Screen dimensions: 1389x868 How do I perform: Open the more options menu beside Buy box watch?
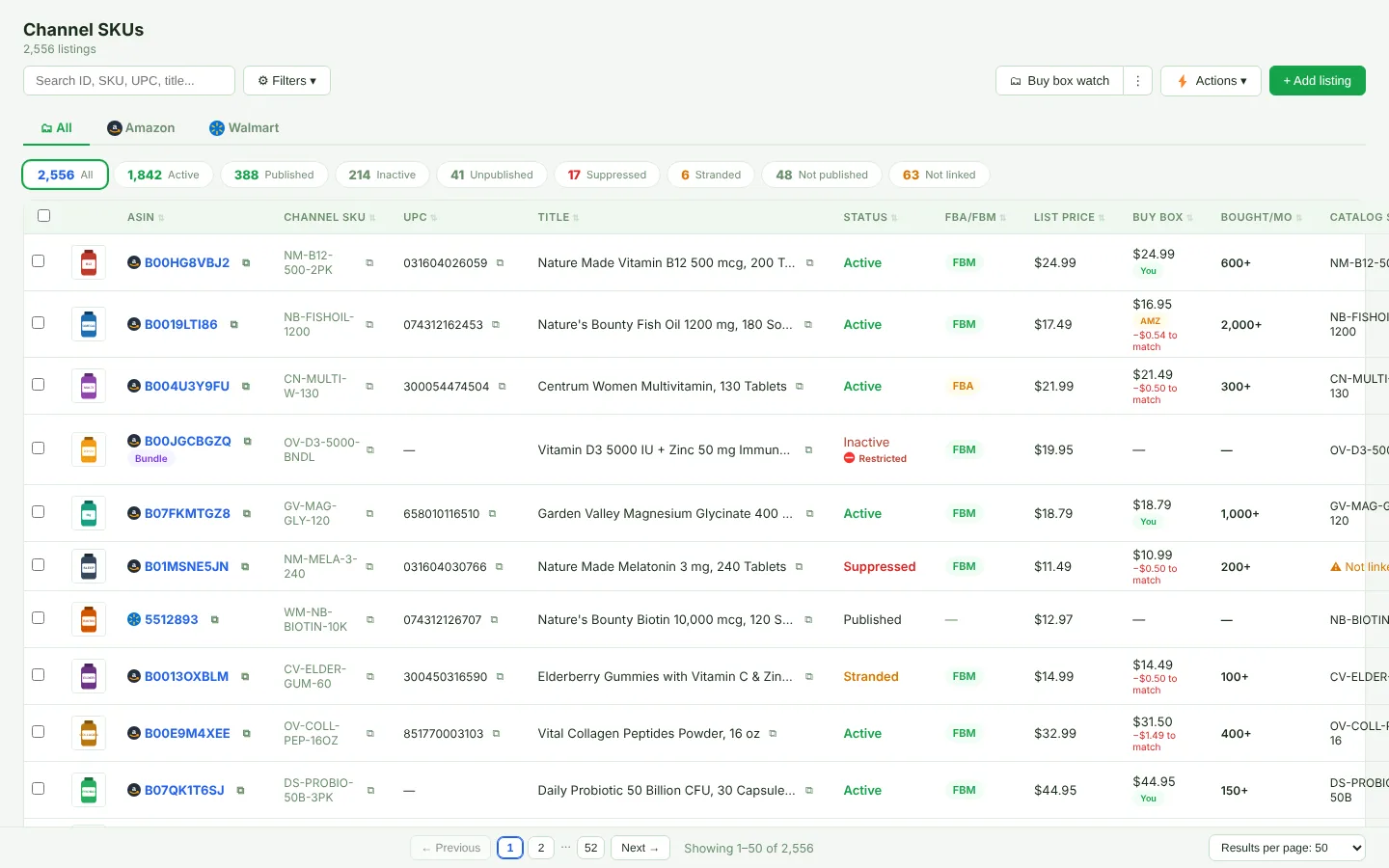click(1138, 81)
